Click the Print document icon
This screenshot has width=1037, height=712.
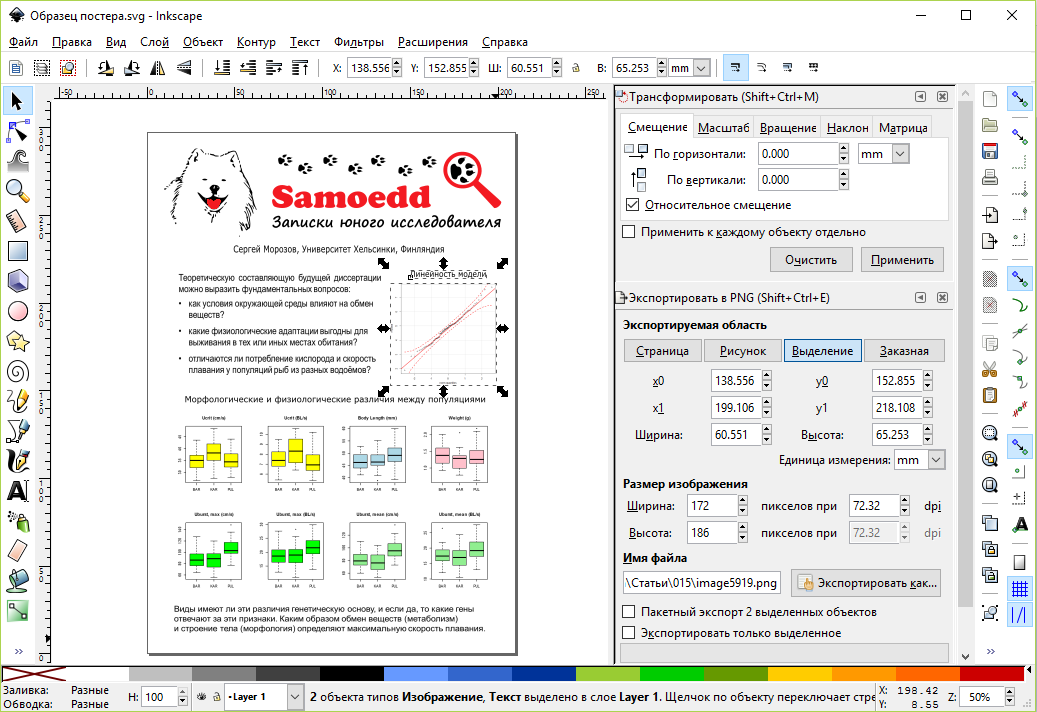pyautogui.click(x=990, y=178)
